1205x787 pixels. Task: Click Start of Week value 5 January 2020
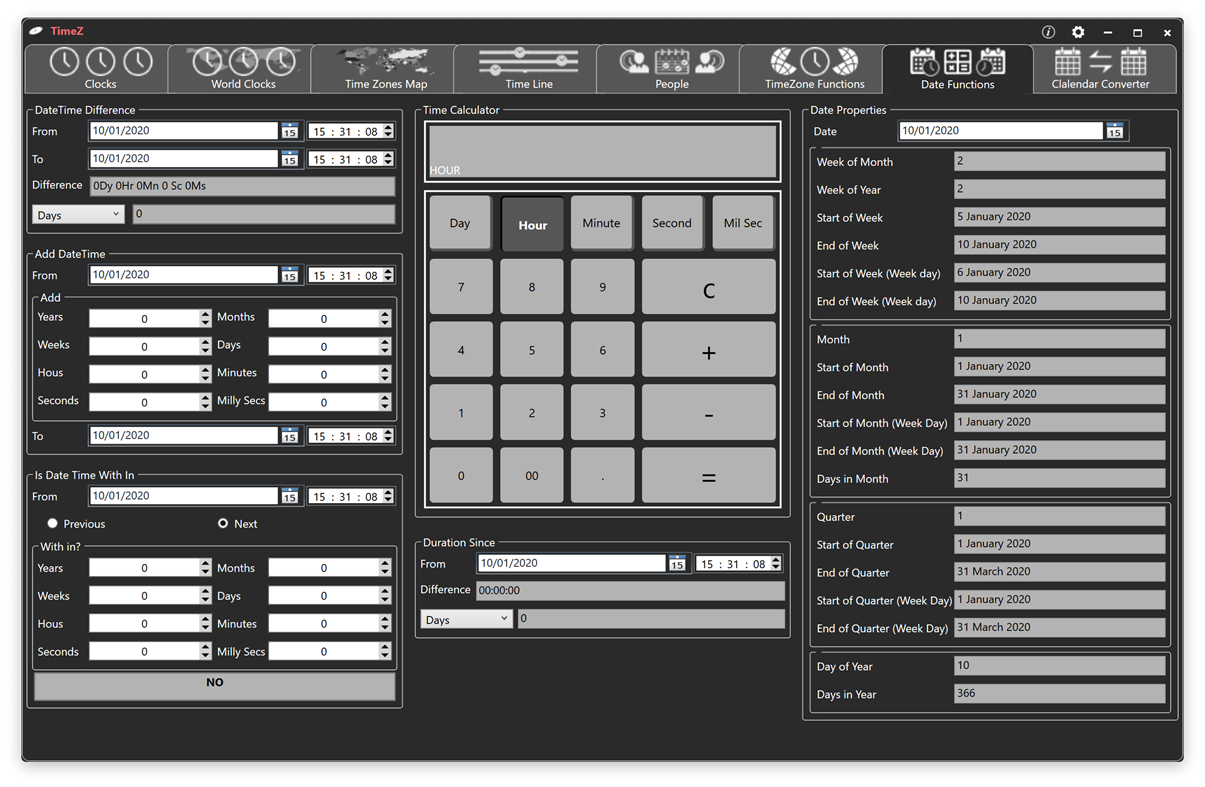(1060, 217)
